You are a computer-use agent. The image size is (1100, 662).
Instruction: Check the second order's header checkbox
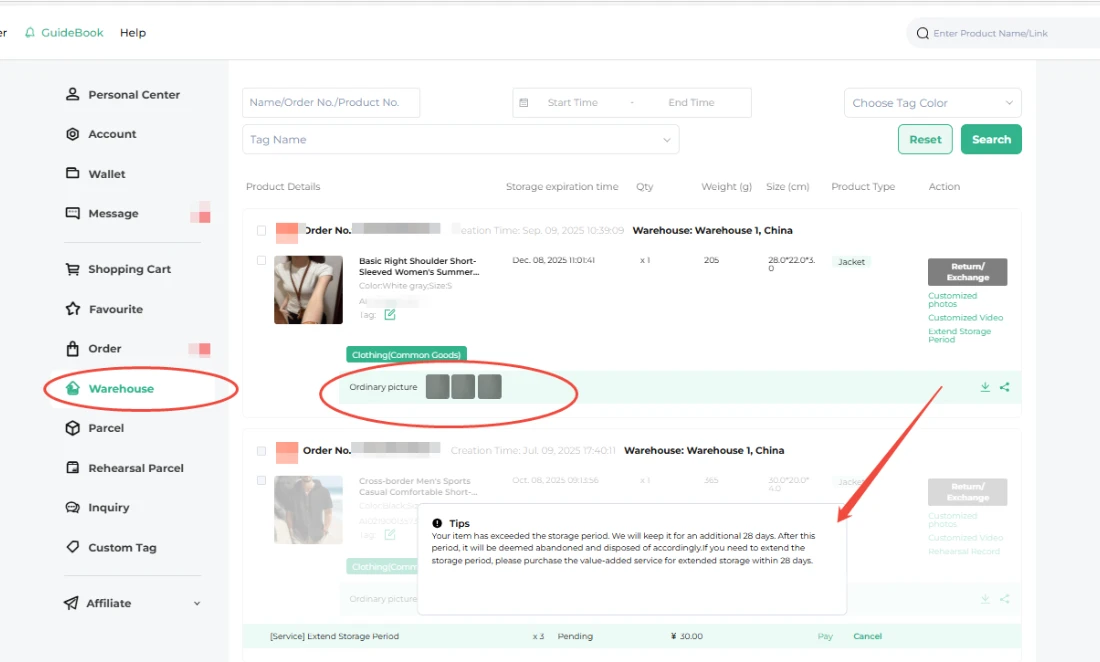(x=262, y=451)
